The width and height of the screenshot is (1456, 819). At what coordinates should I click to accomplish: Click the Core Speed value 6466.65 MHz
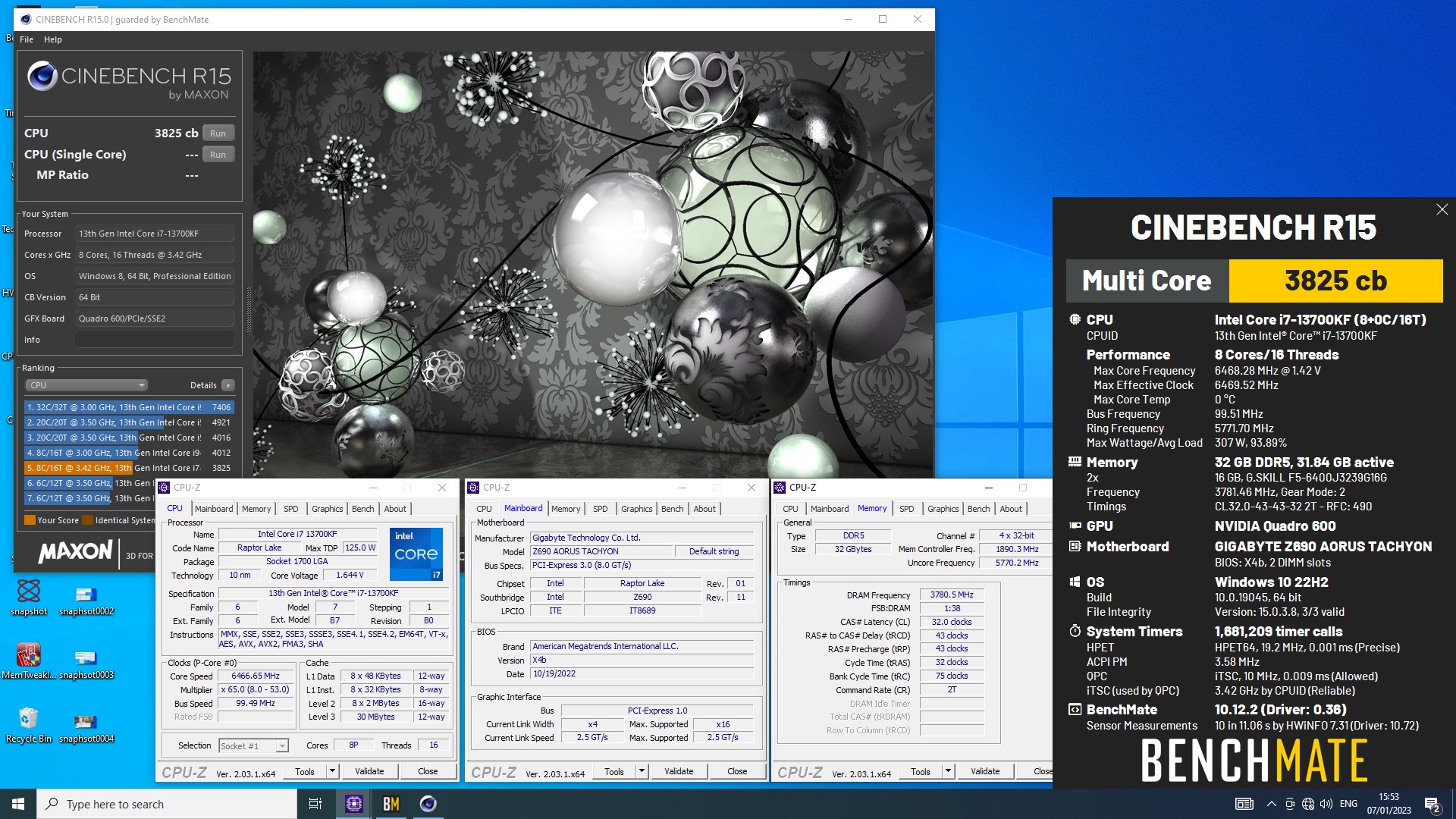(x=256, y=676)
